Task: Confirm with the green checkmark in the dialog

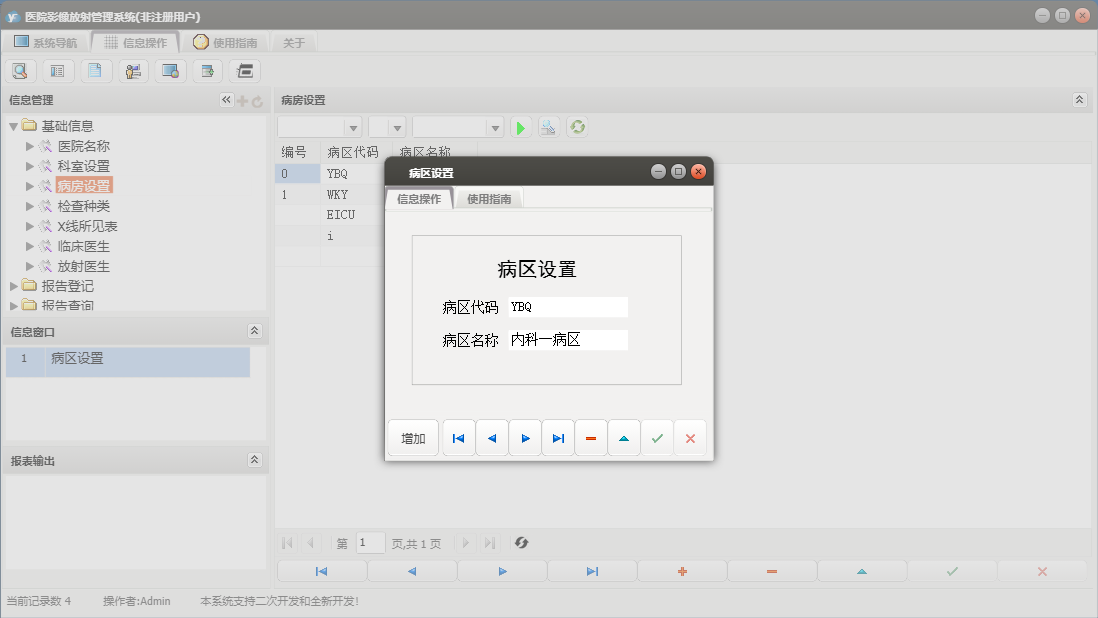Action: pos(657,438)
